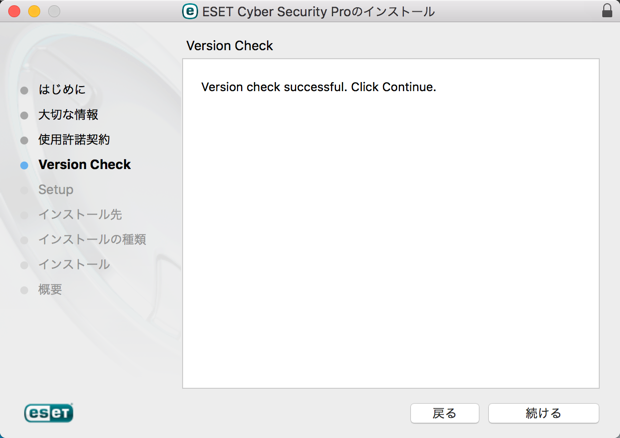620x438 pixels.
Task: Select the Setup step in sidebar
Action: [56, 189]
